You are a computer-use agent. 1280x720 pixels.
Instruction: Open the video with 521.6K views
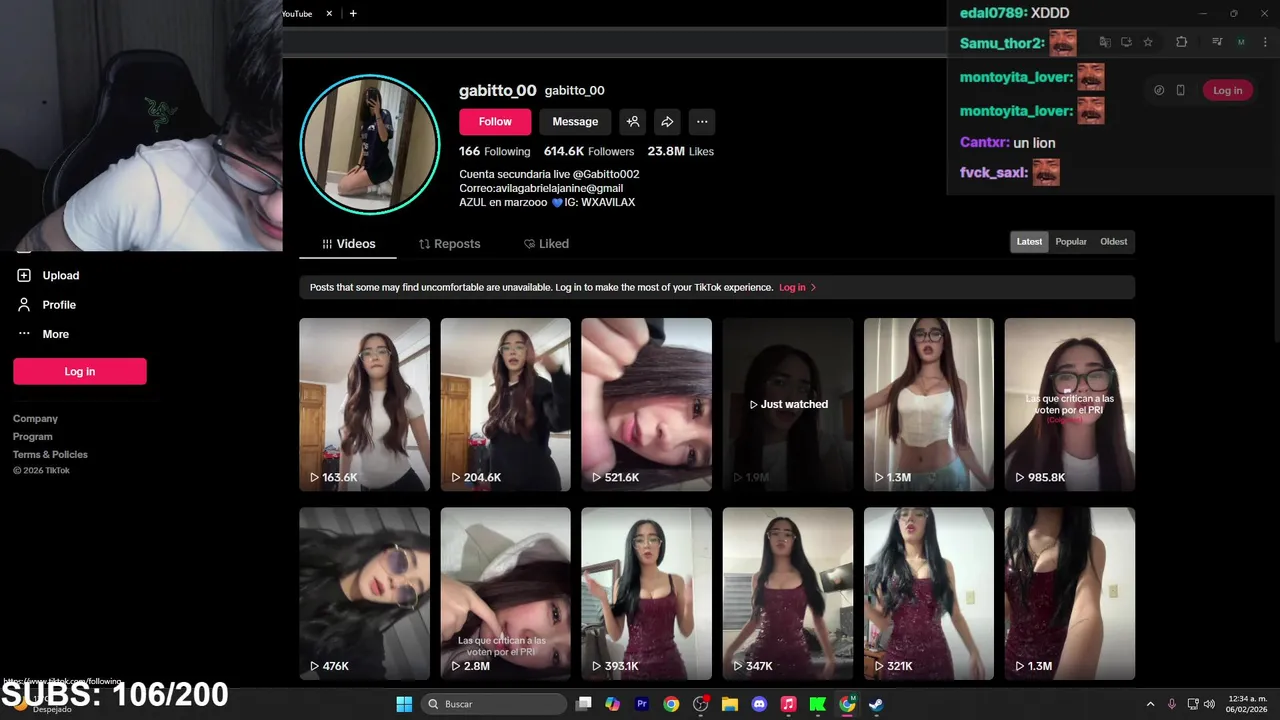click(646, 404)
